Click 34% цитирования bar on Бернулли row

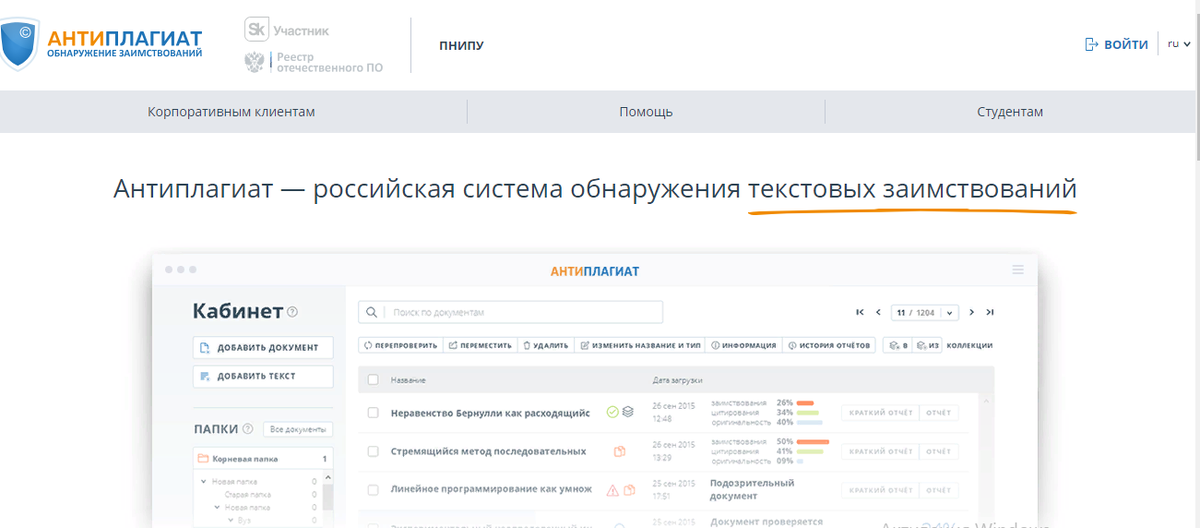pyautogui.click(x=808, y=412)
